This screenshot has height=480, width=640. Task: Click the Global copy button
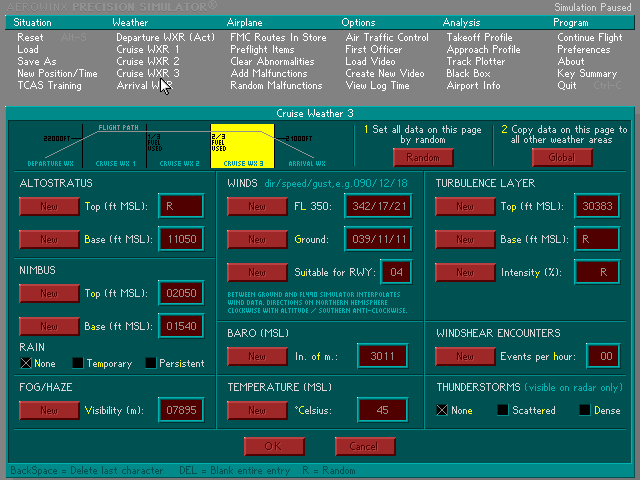pyautogui.click(x=562, y=157)
